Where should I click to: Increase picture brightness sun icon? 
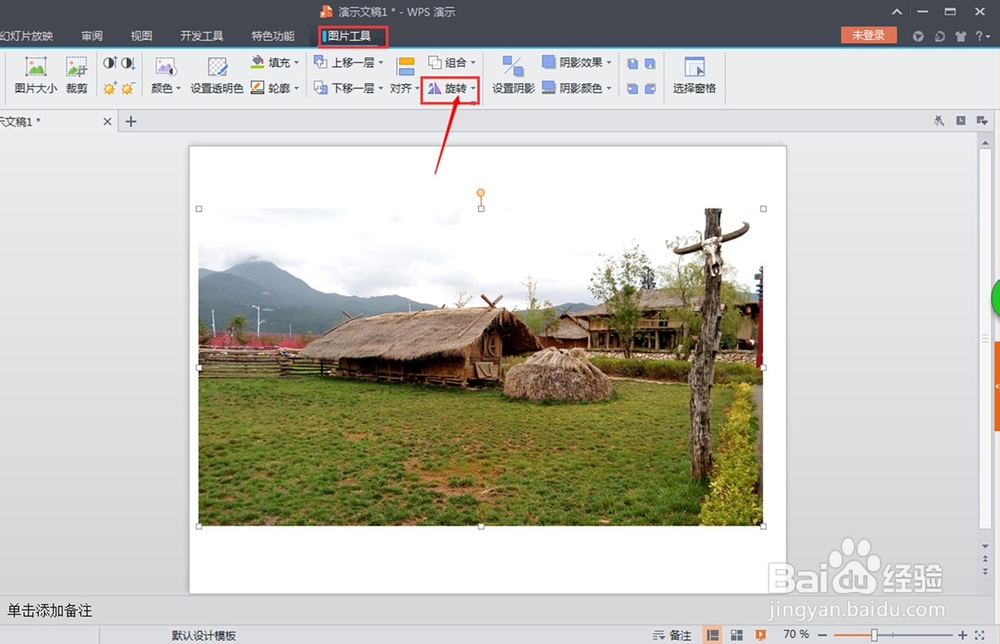click(110, 88)
